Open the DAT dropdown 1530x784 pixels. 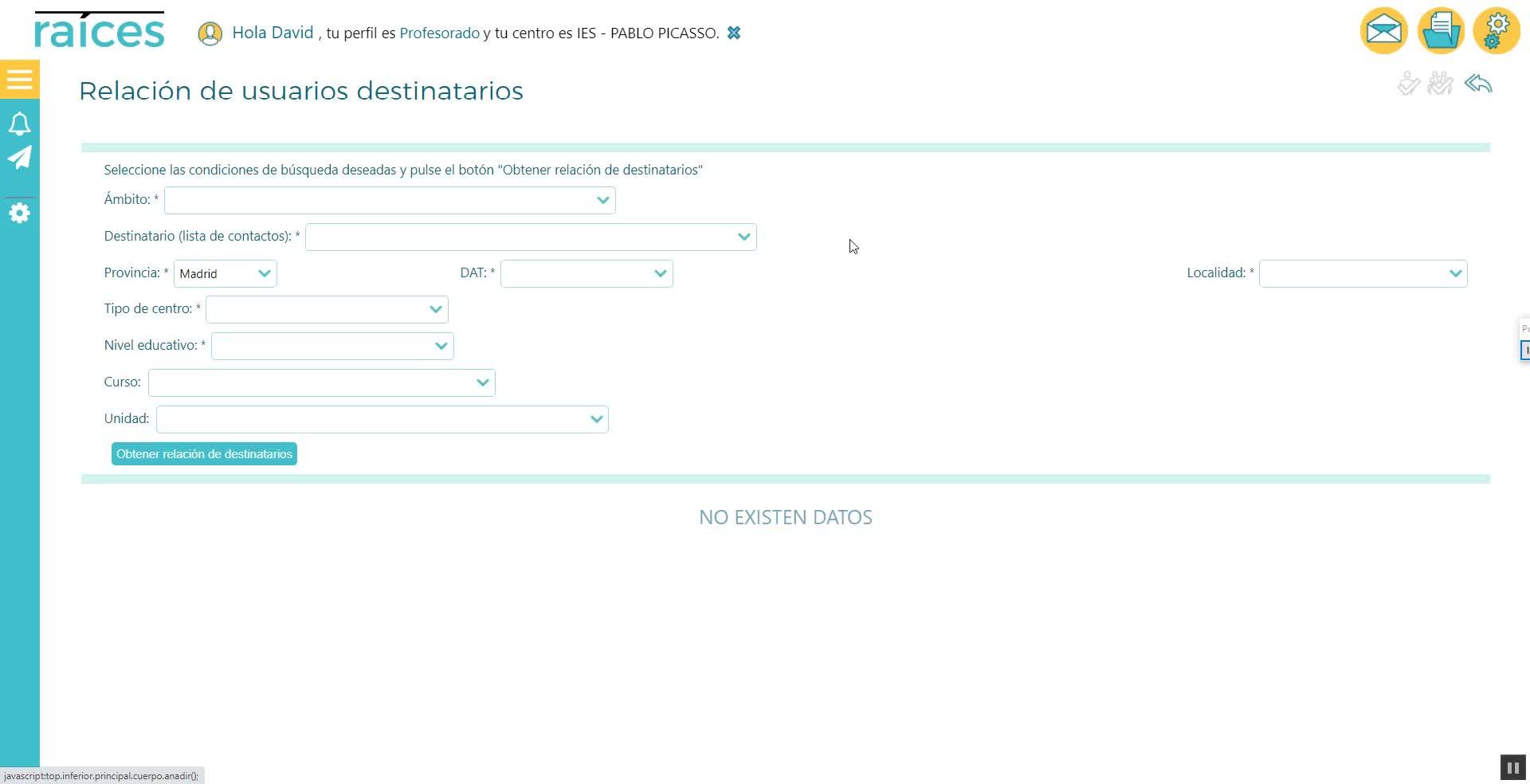click(586, 273)
